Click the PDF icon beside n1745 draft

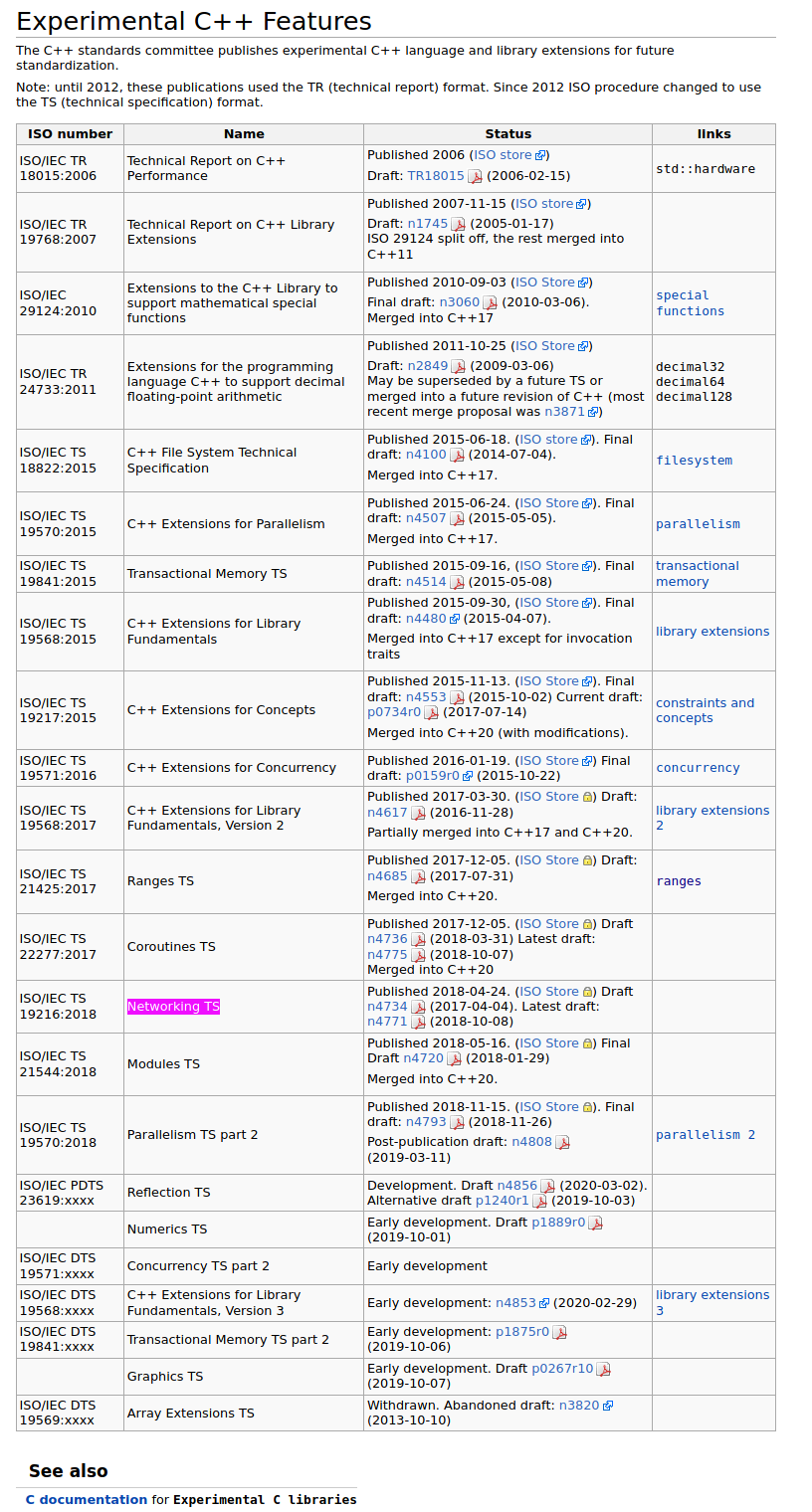click(x=458, y=225)
